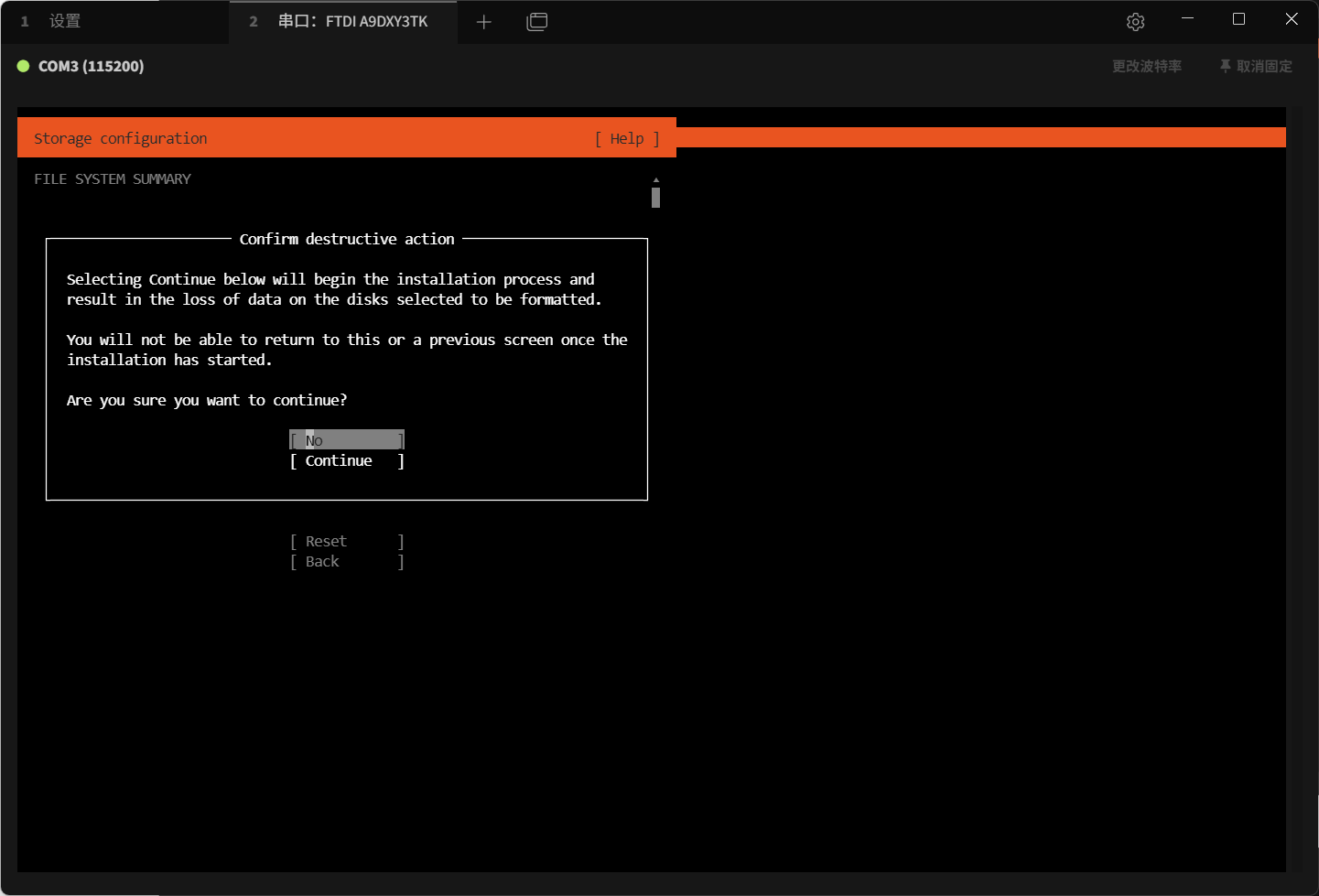Click the scrollbar thumb beside FILE SYSTEM SUMMARY
Screen dimensions: 1319x896
[655, 198]
